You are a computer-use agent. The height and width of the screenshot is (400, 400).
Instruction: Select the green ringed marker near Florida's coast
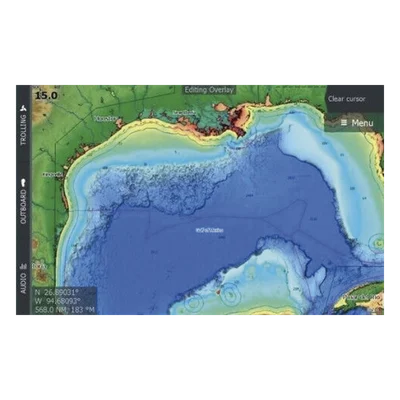(x=378, y=243)
